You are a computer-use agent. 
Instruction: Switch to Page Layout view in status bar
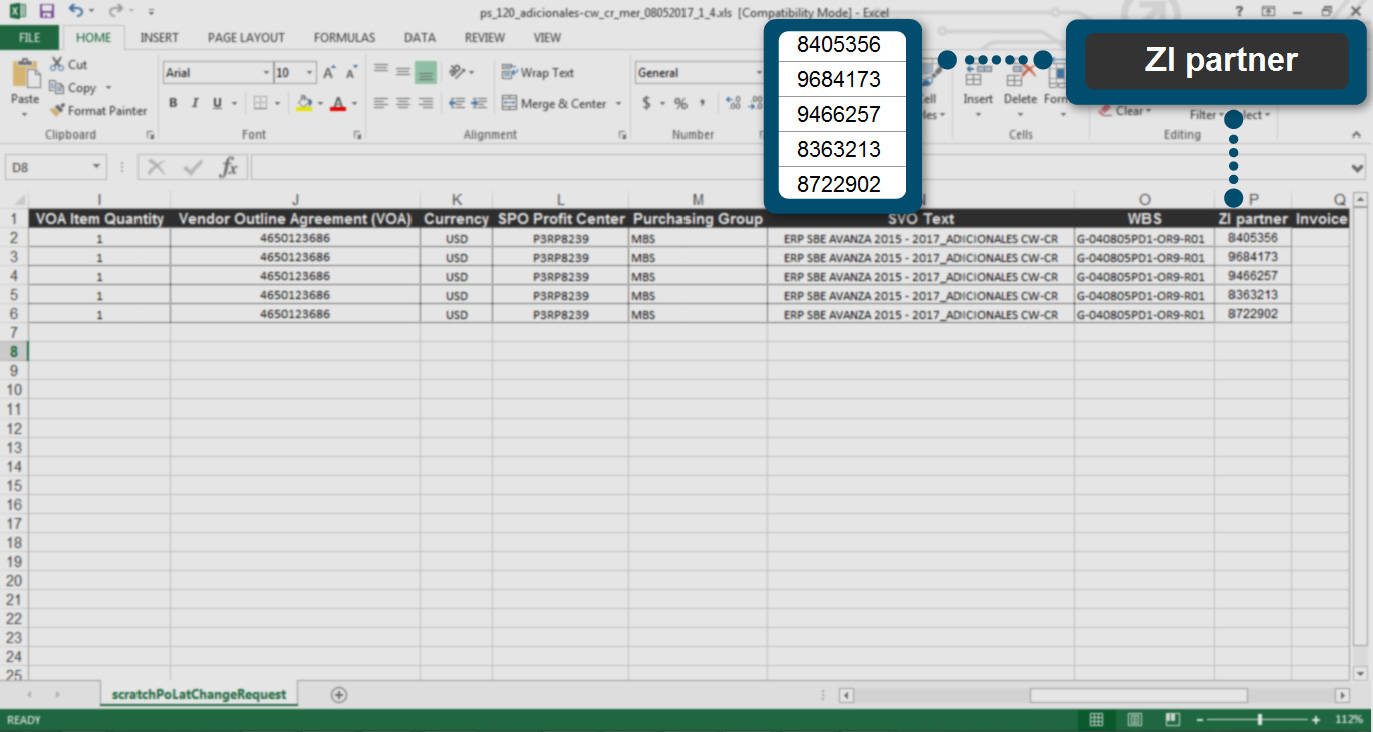[1135, 720]
